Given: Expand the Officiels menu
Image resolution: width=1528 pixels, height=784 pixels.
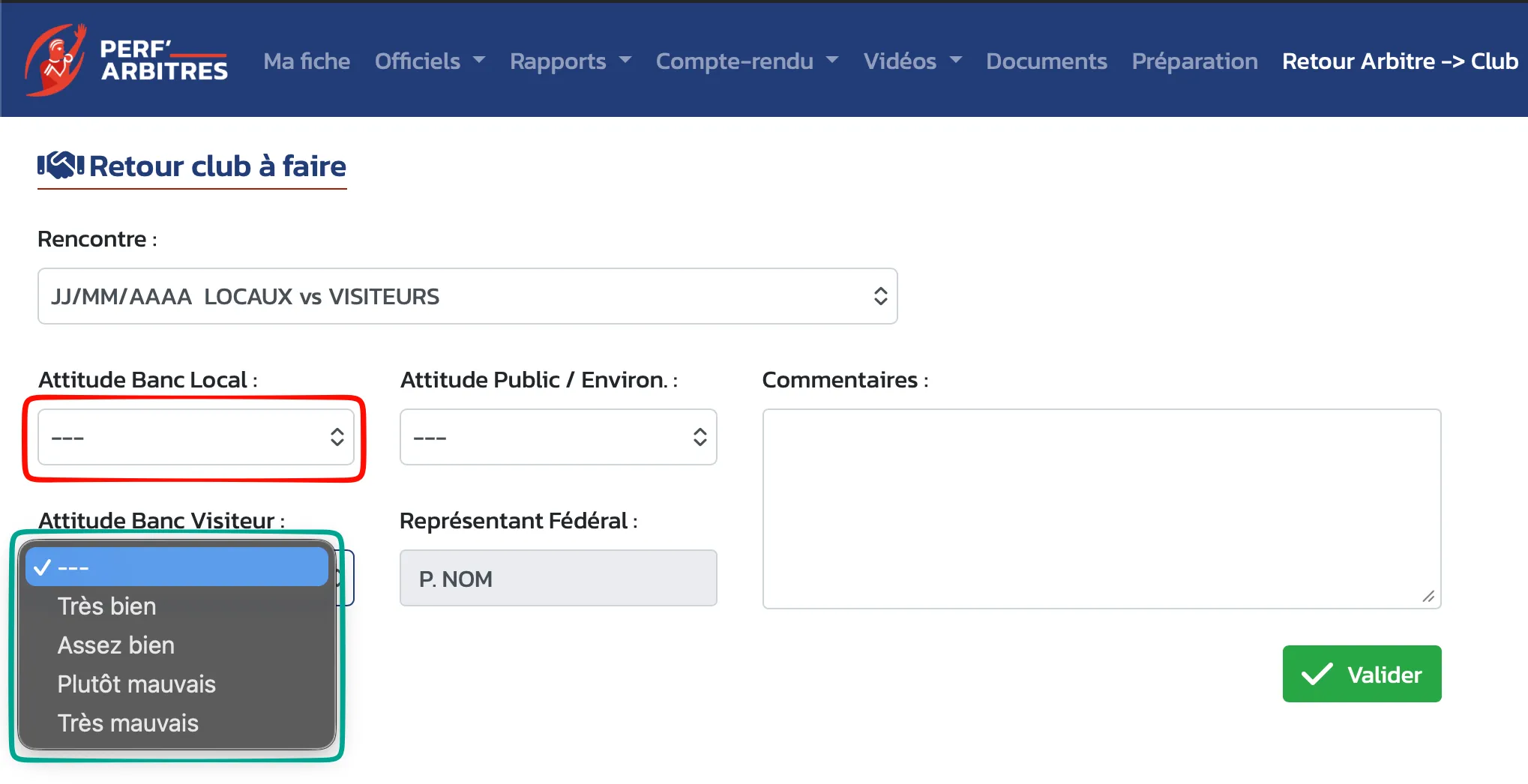Looking at the screenshot, I should coord(430,61).
